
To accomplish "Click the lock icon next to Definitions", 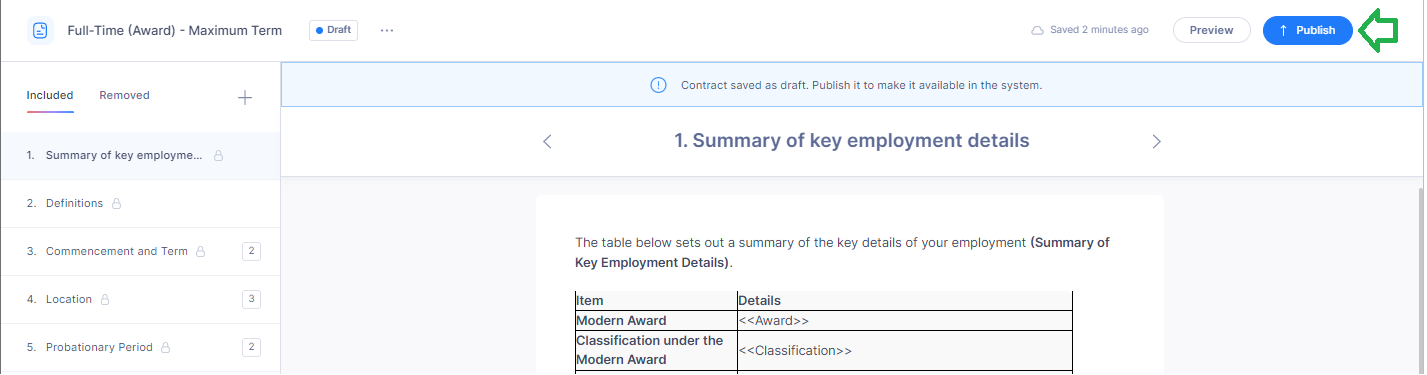I will point(116,204).
